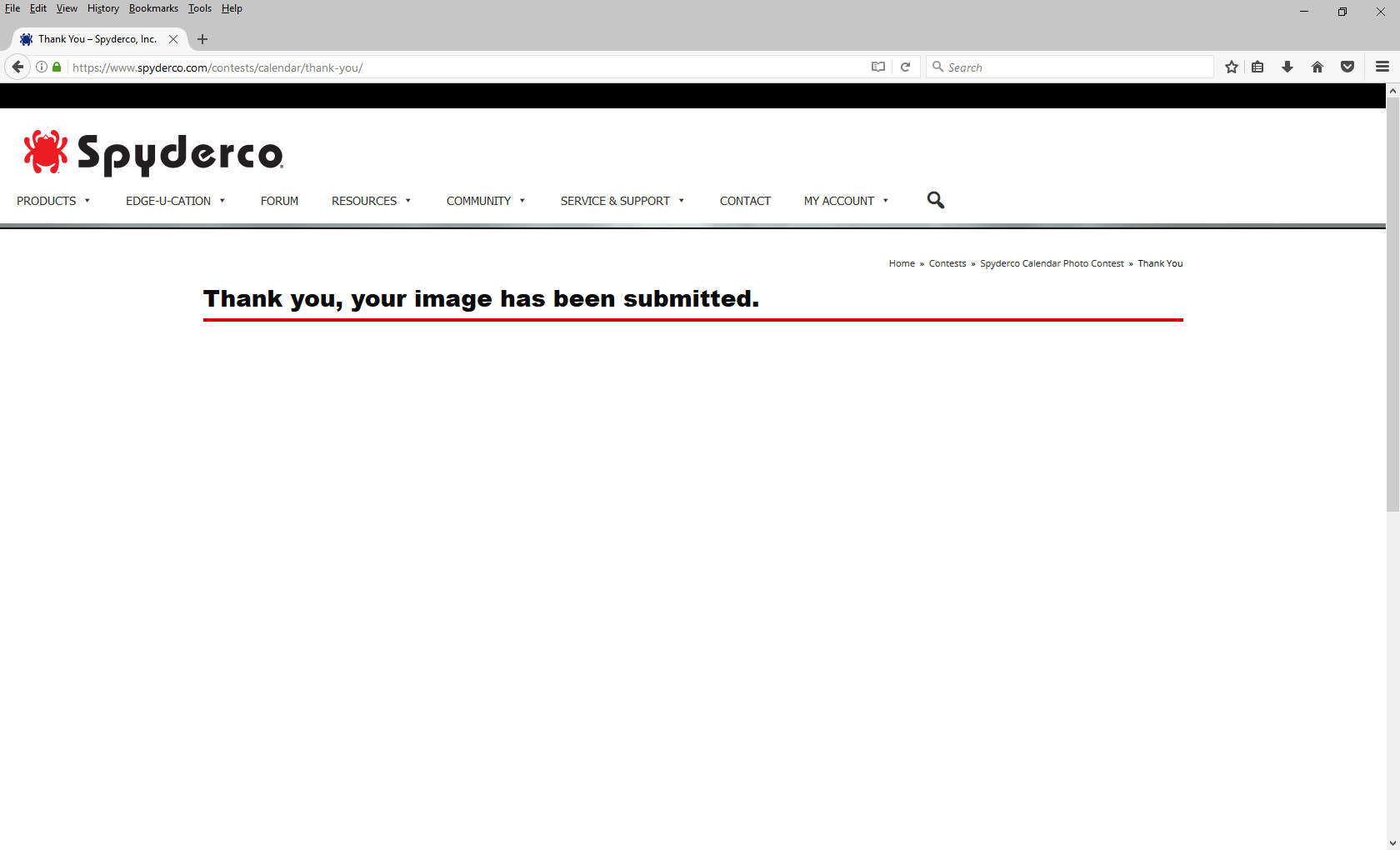Open the Pocket shield icon
This screenshot has height=850, width=1400.
[x=1347, y=67]
